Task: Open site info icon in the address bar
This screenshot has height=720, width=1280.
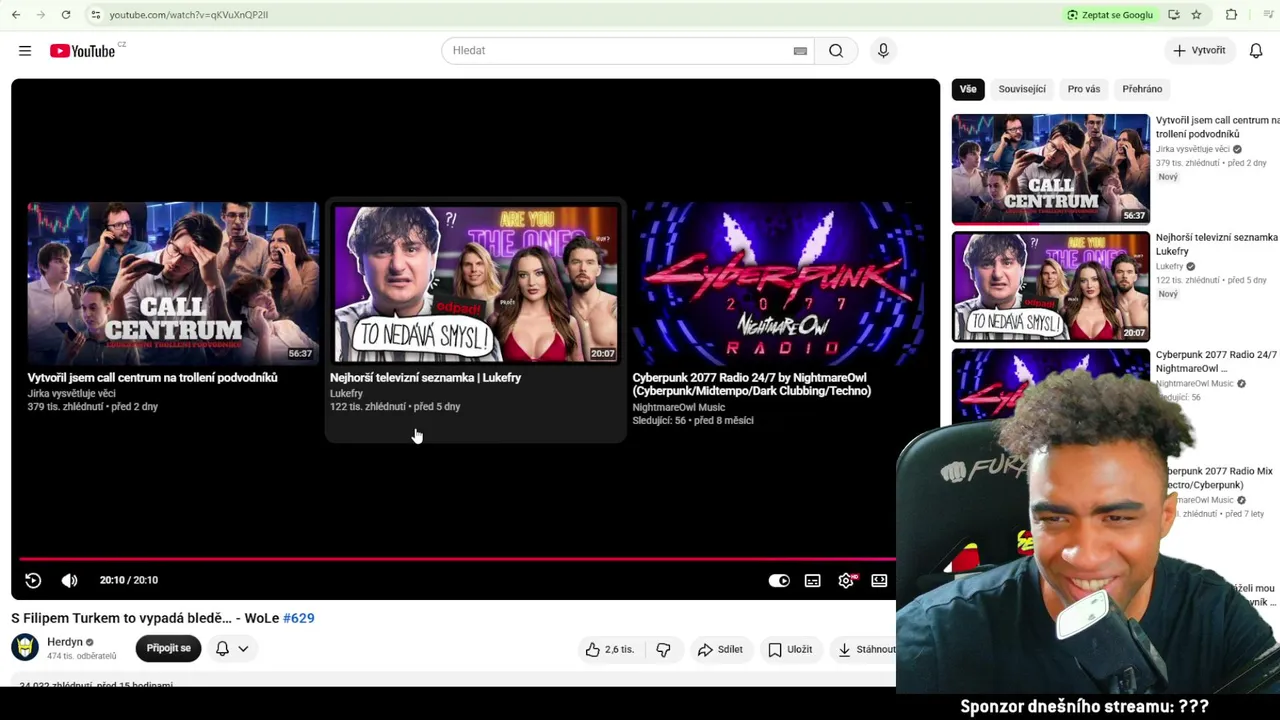Action: 95,15
